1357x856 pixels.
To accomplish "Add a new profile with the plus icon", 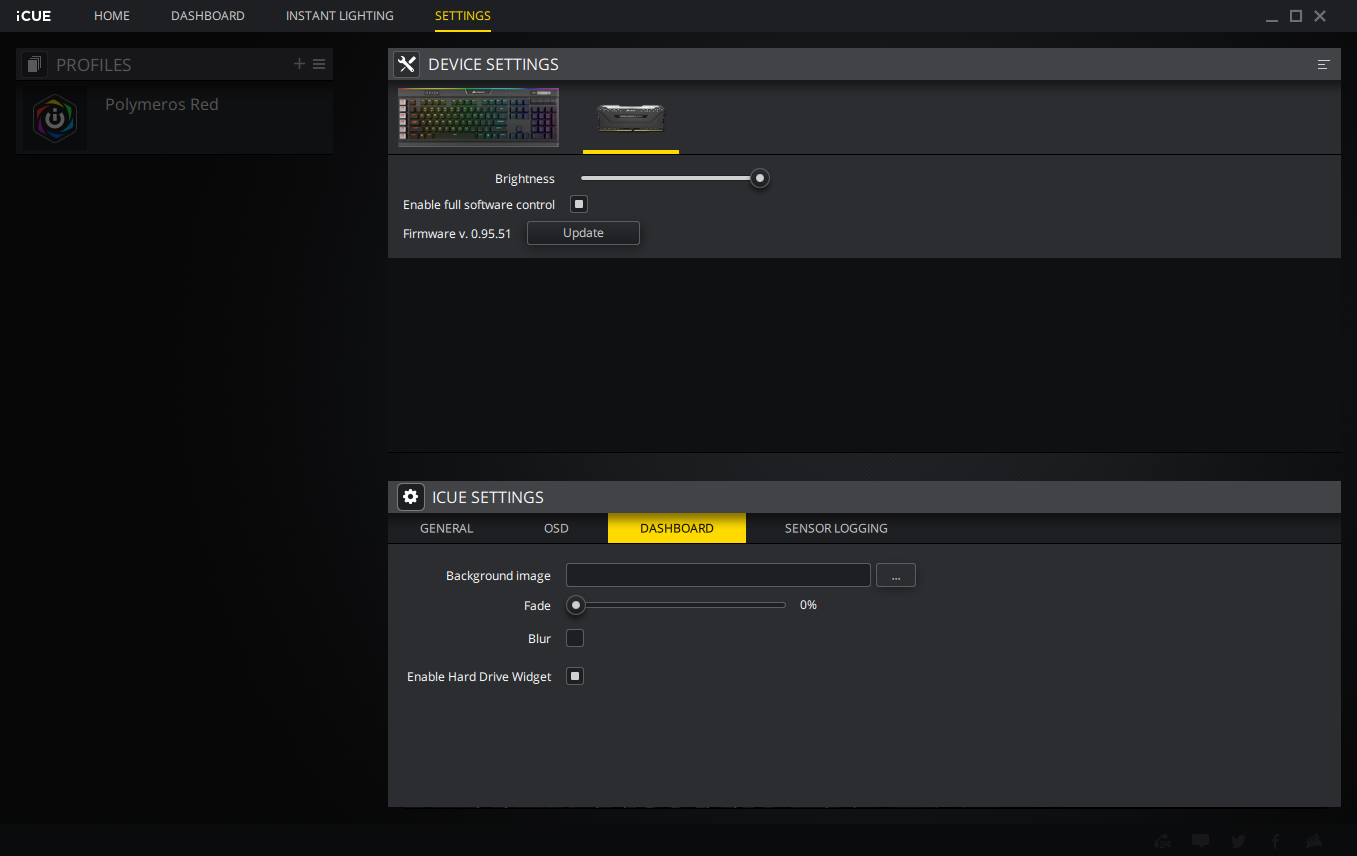I will pos(299,64).
